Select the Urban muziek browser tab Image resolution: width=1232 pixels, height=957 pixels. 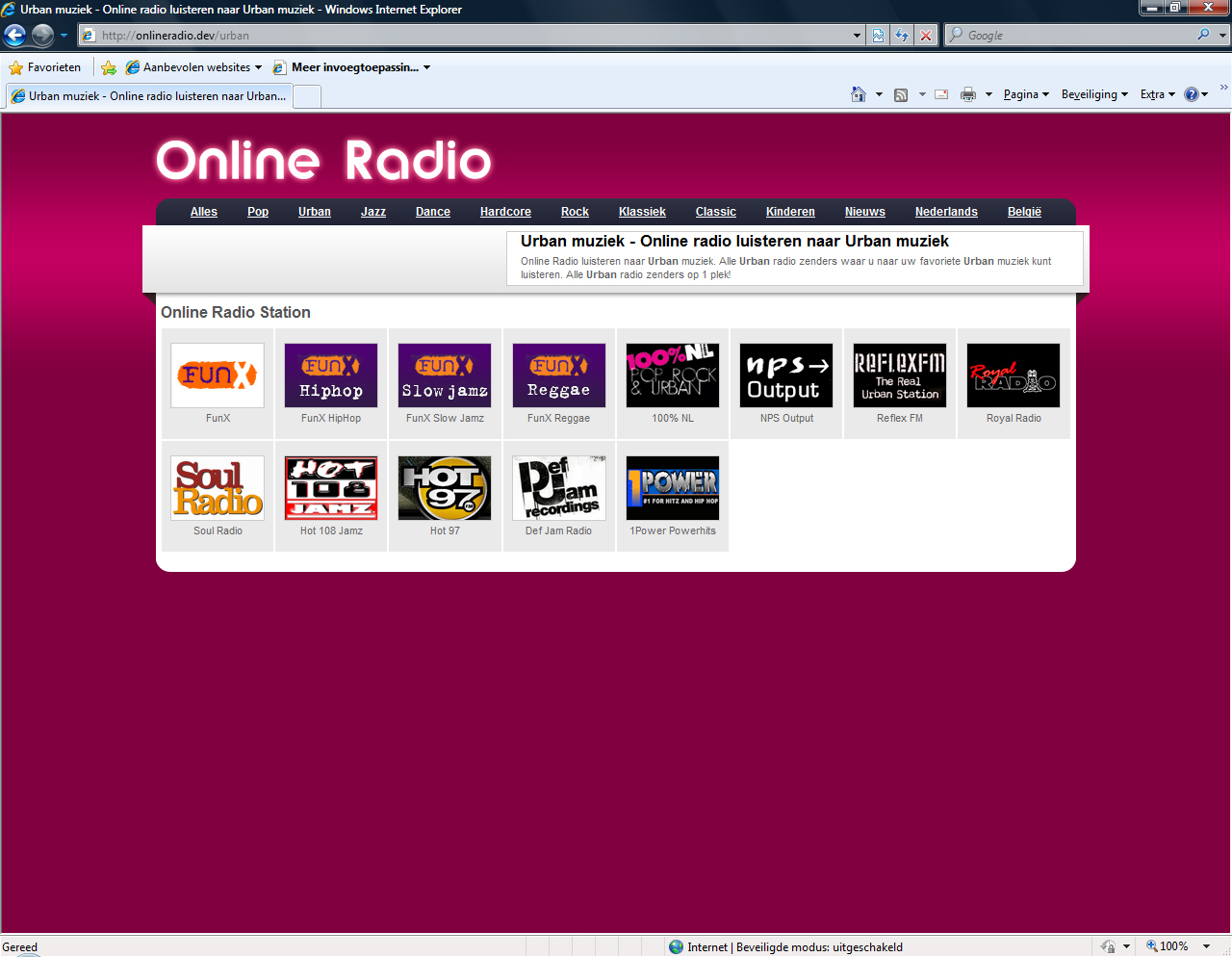pos(148,96)
